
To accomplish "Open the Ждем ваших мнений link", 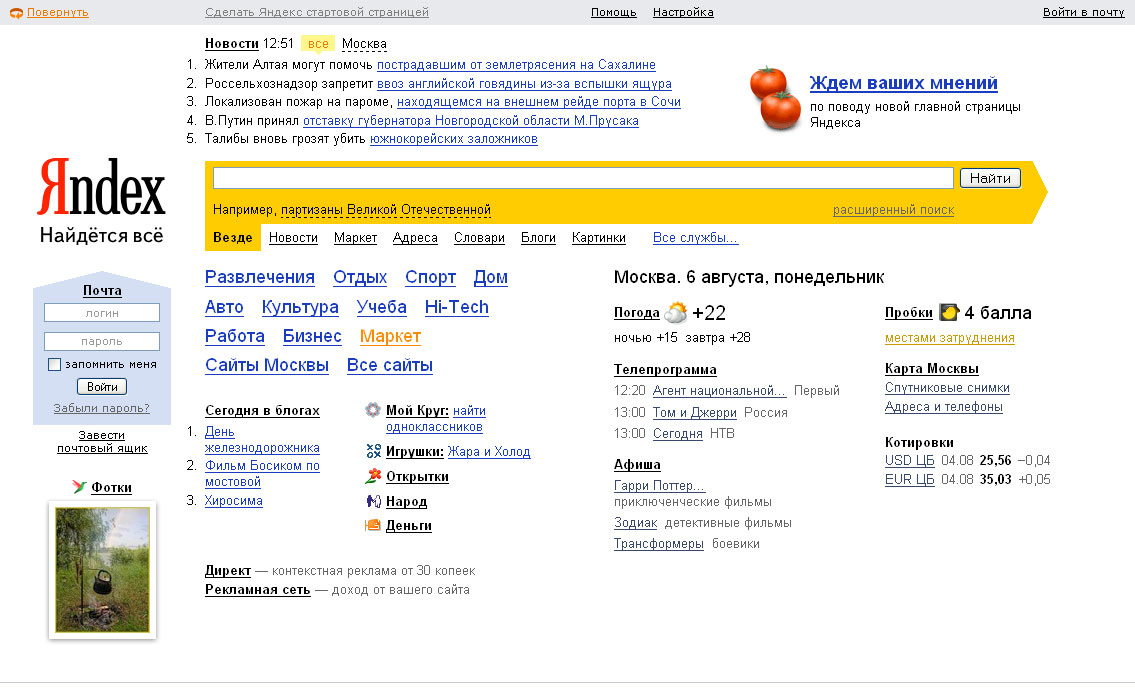I will [903, 83].
